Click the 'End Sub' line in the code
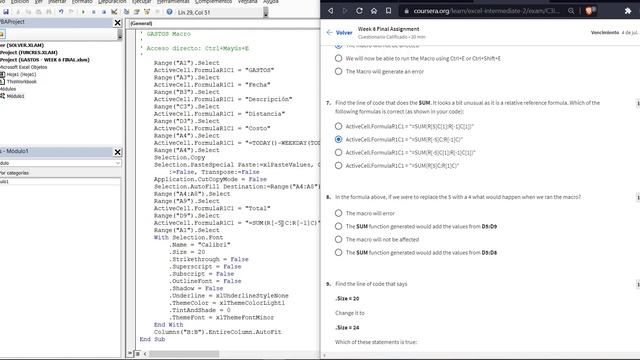Screen dimensions: 640x360 [152, 339]
